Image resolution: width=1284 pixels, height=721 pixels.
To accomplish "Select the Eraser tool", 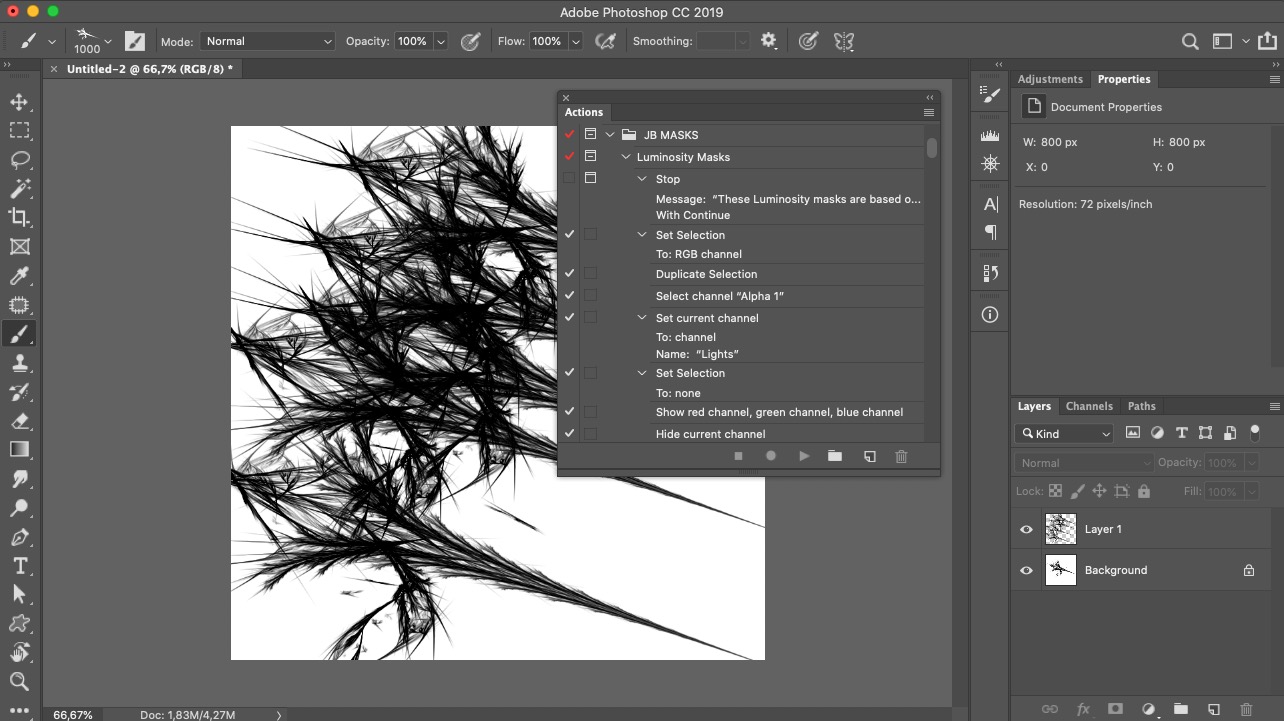I will point(19,421).
